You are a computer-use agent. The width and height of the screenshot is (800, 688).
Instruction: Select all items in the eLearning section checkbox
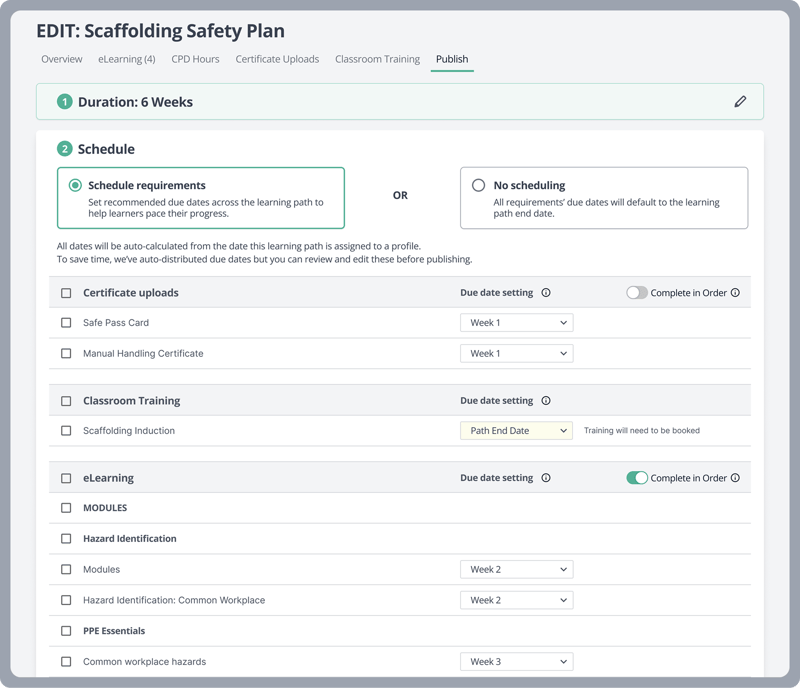pos(66,478)
